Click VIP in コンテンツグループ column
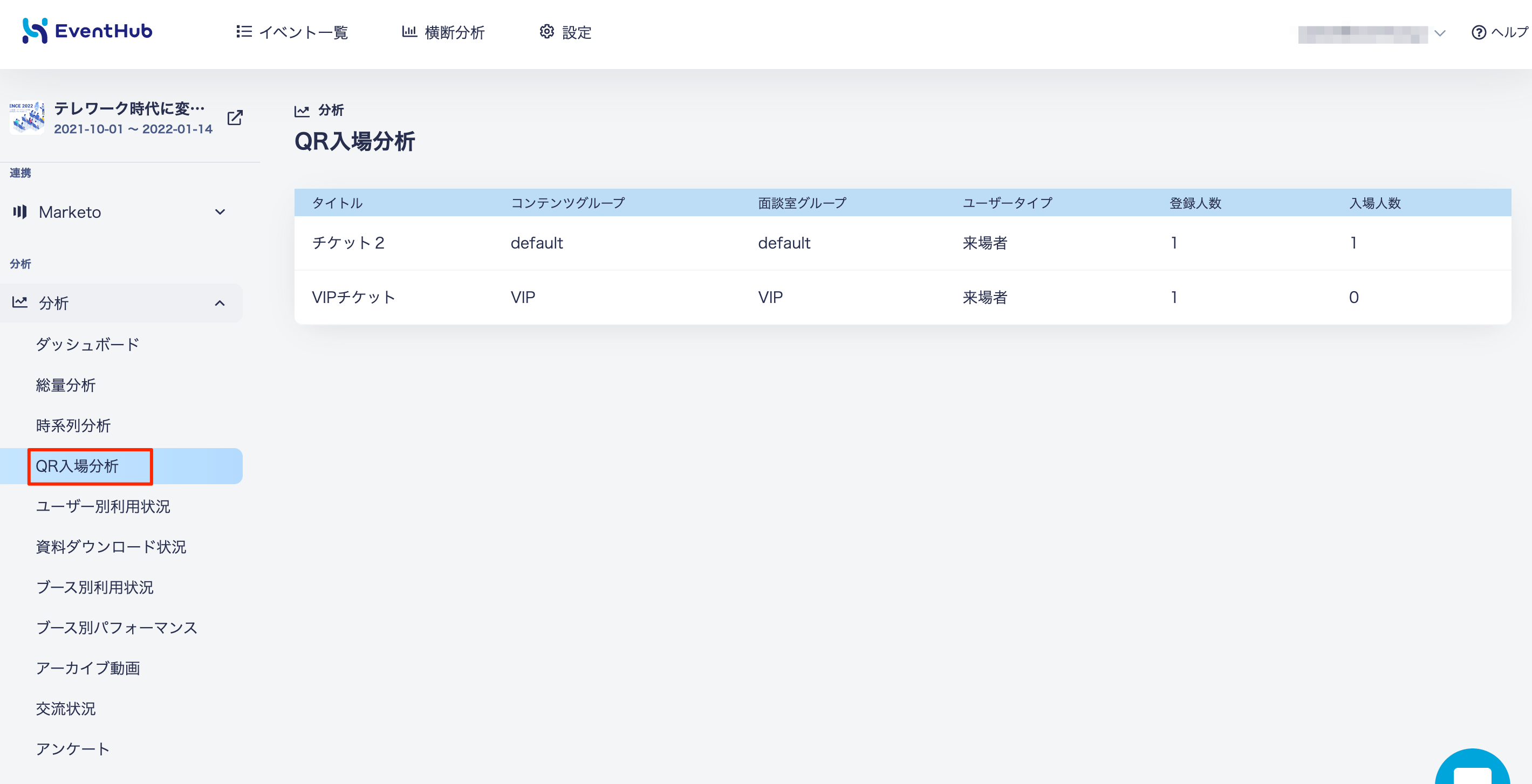Image resolution: width=1532 pixels, height=784 pixels. click(x=523, y=297)
